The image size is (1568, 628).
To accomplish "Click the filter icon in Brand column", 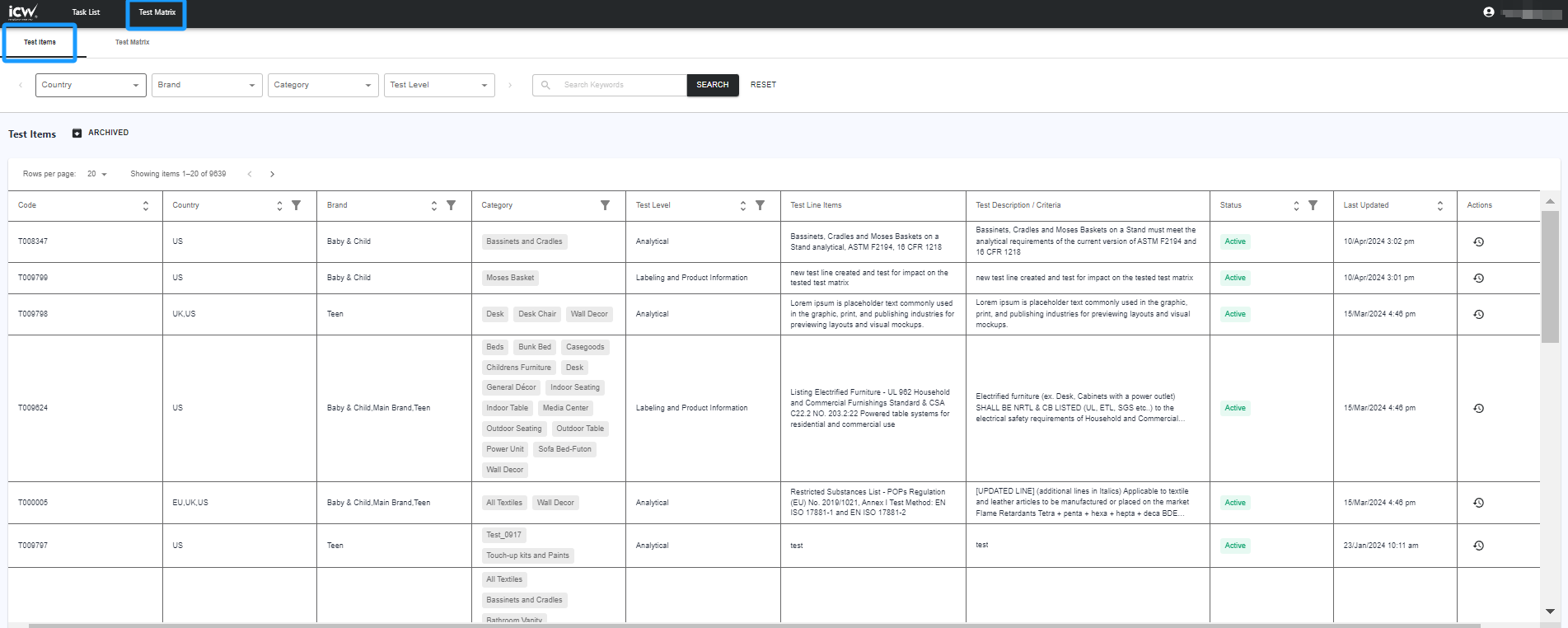I will [451, 205].
